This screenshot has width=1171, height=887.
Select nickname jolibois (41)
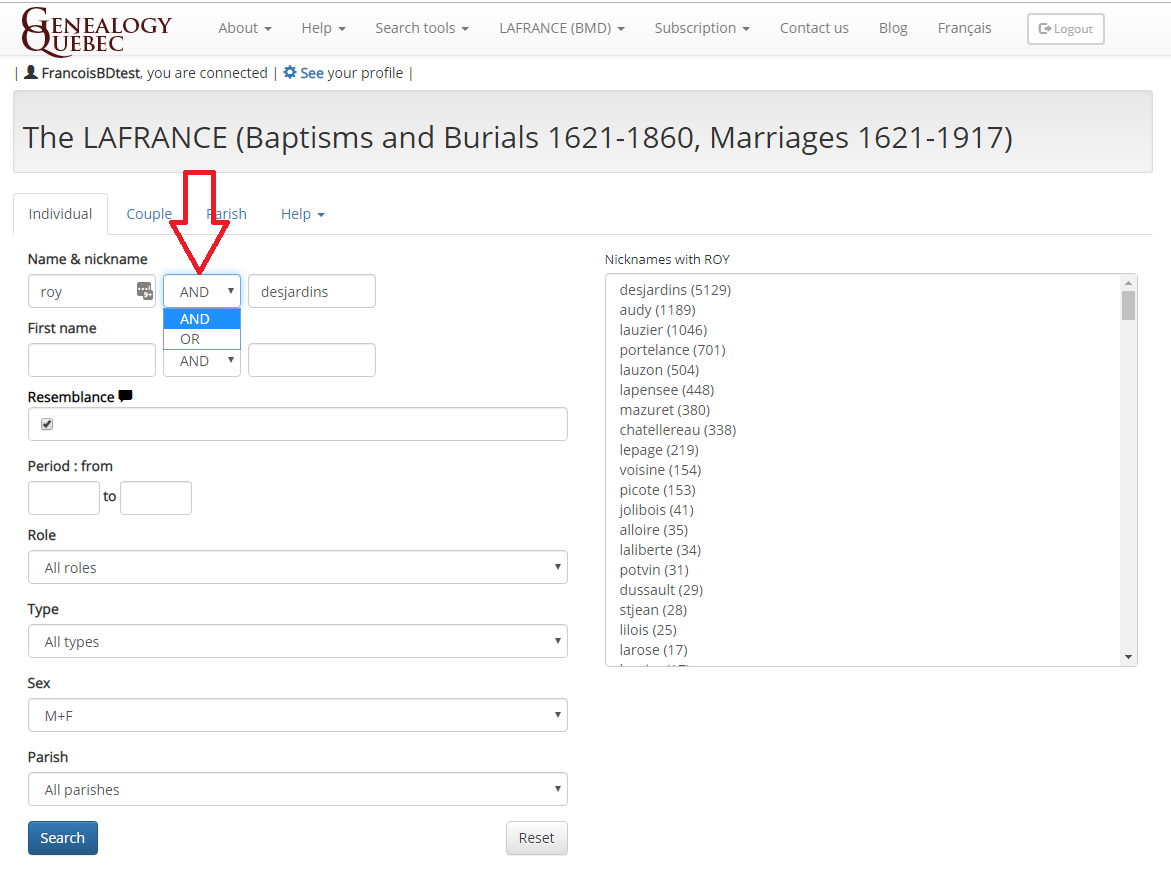pyautogui.click(x=656, y=510)
